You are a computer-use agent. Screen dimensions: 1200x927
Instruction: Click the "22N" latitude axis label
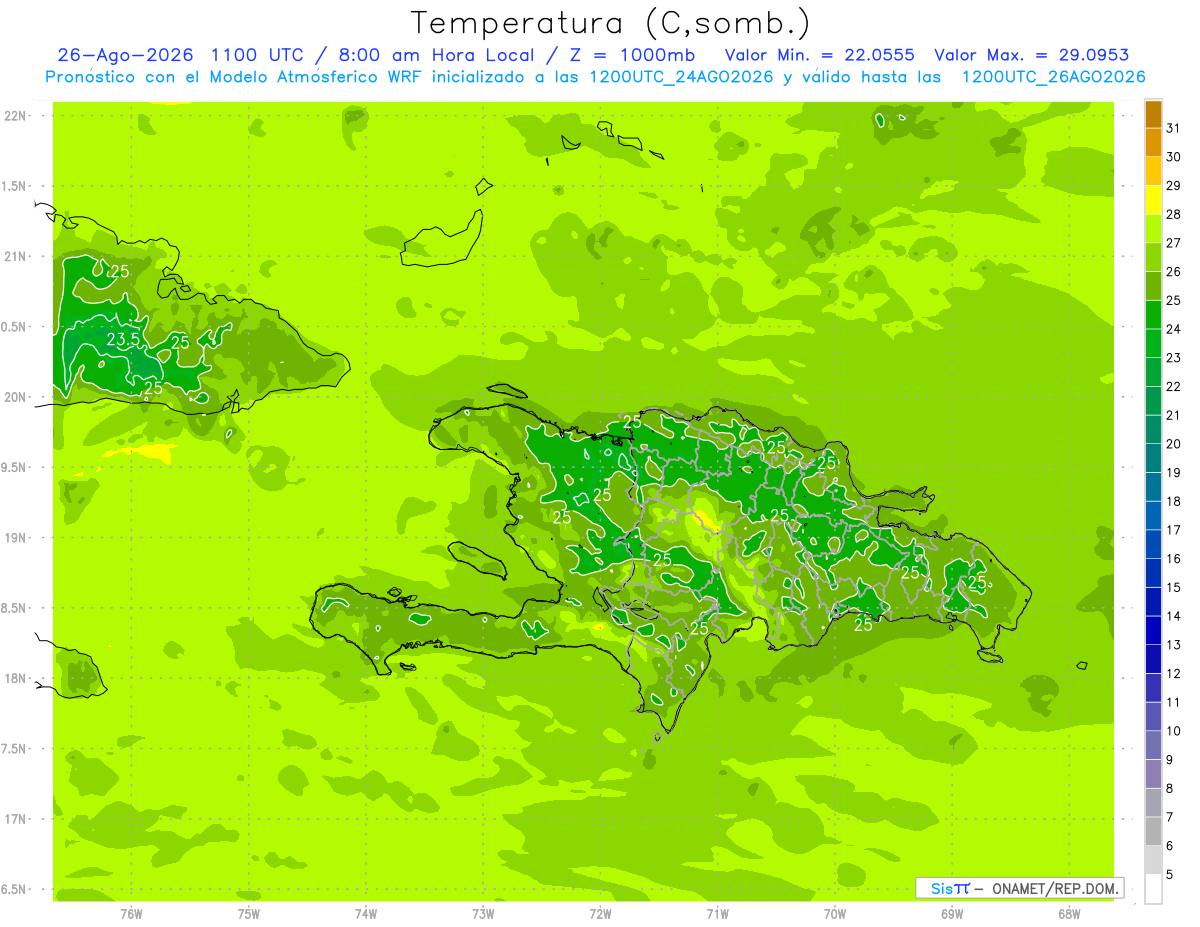14,116
